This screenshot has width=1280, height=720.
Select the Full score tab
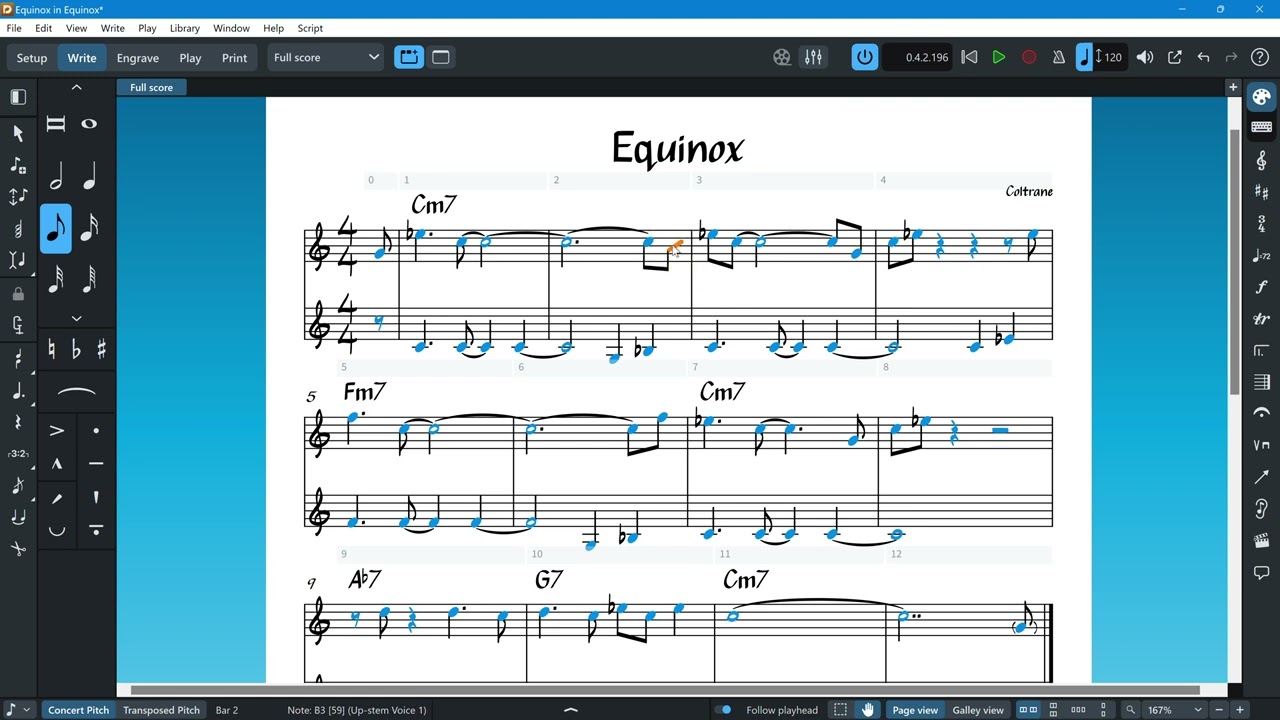click(x=151, y=87)
